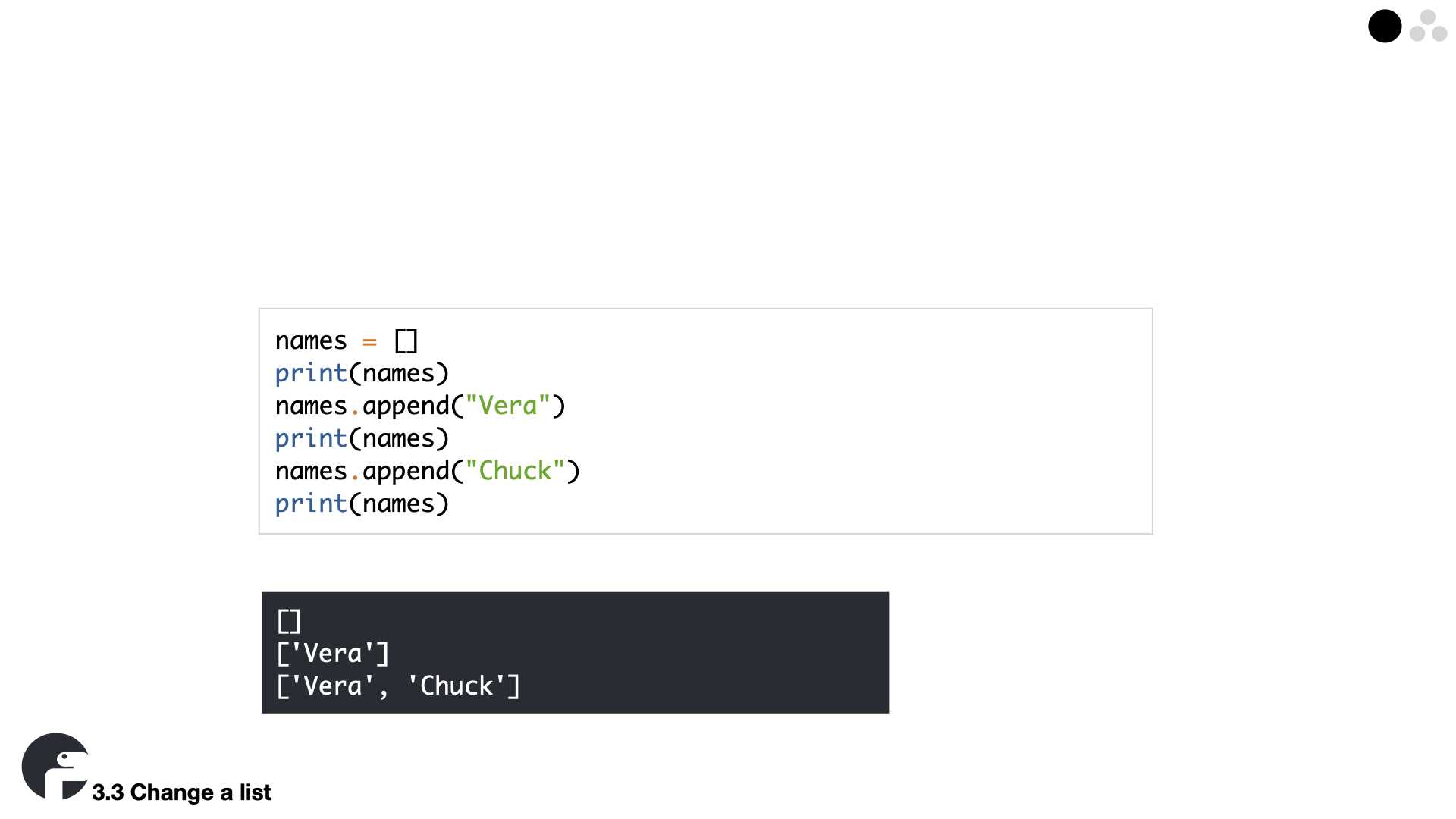Click the orange equals sign operator
The image size is (1456, 819).
[x=369, y=342]
